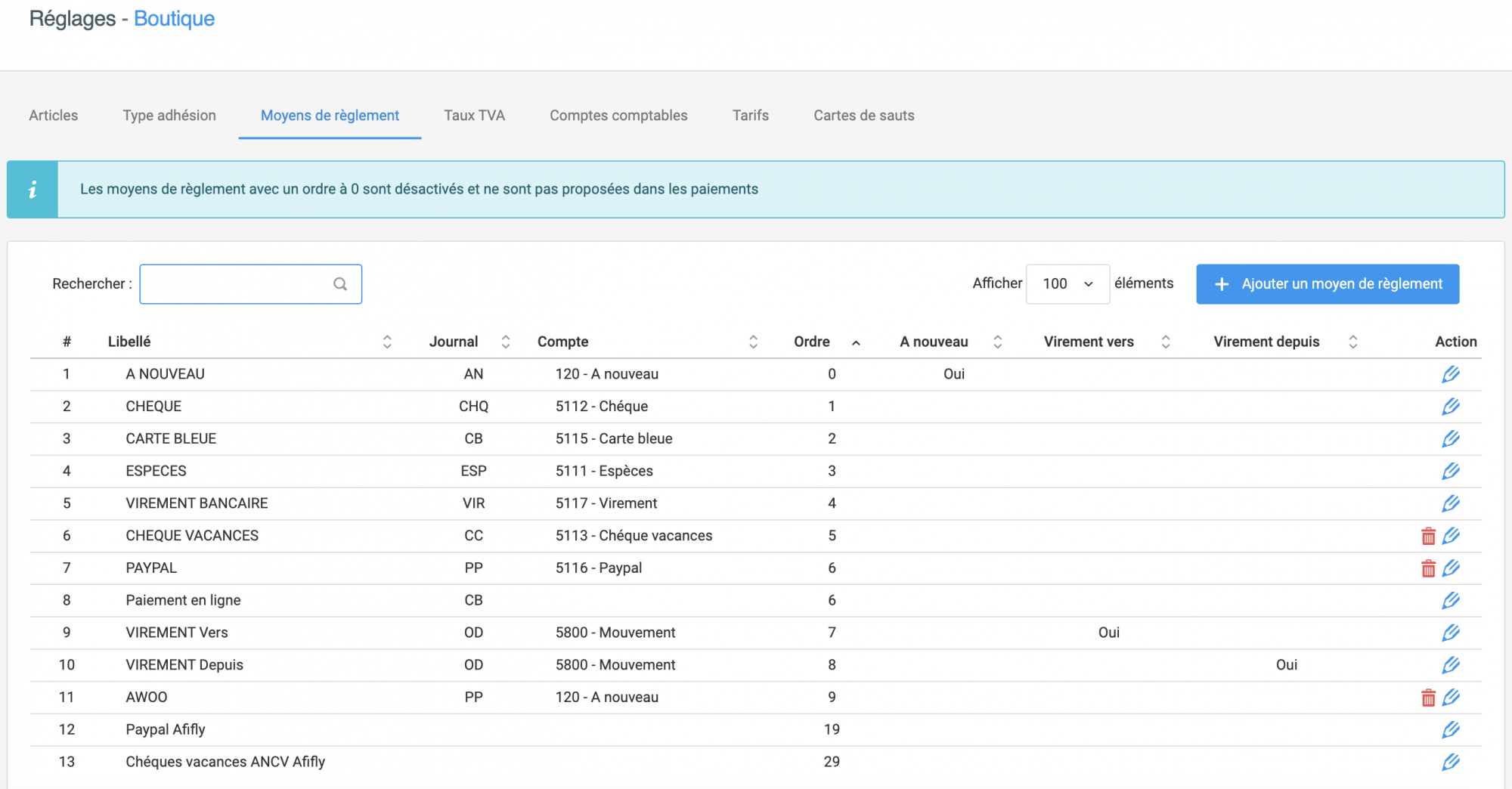The height and width of the screenshot is (789, 1512).
Task: Click the order value 19
Action: coord(832,730)
